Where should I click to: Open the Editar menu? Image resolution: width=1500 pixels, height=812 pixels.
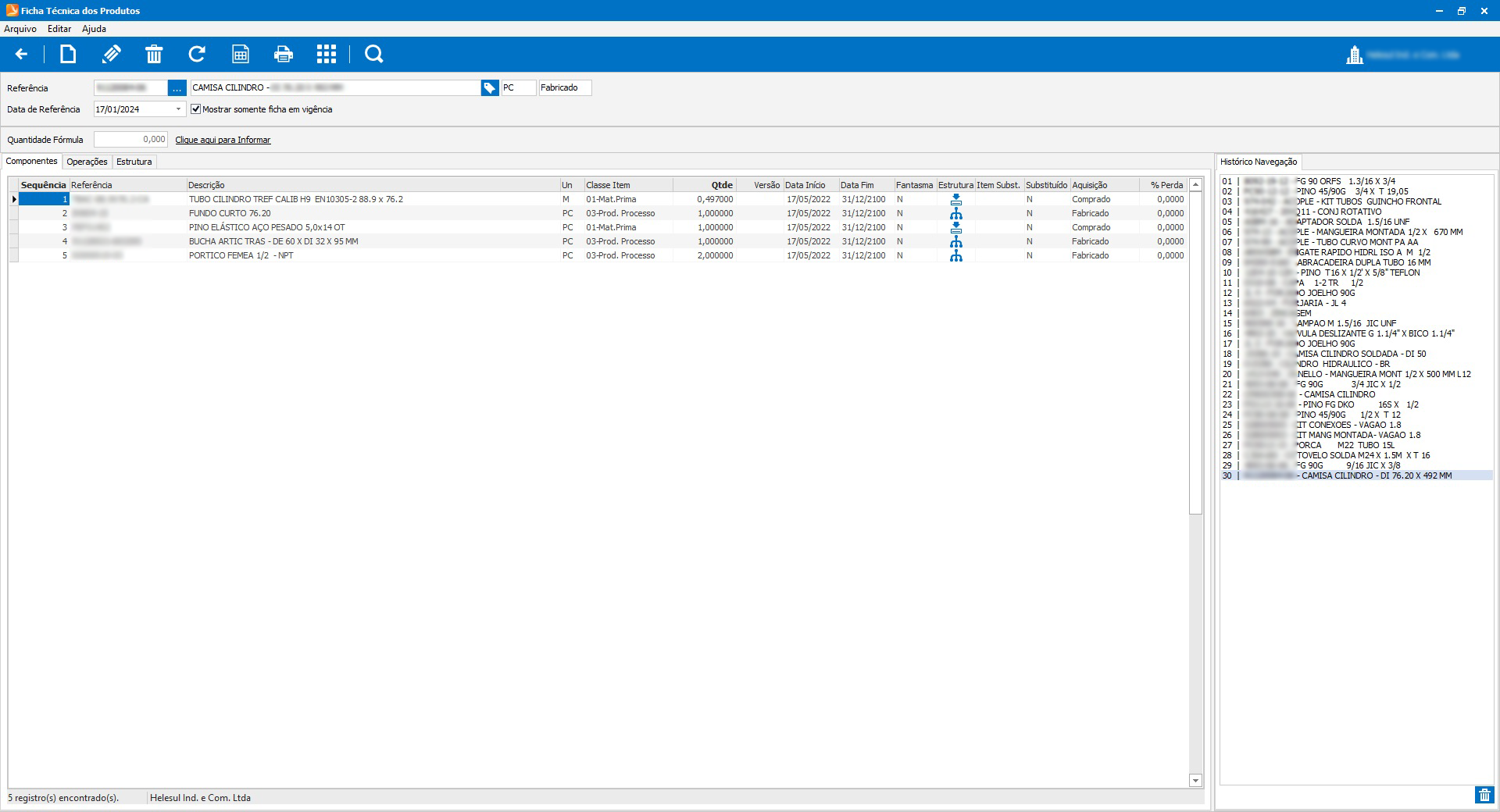coord(59,29)
